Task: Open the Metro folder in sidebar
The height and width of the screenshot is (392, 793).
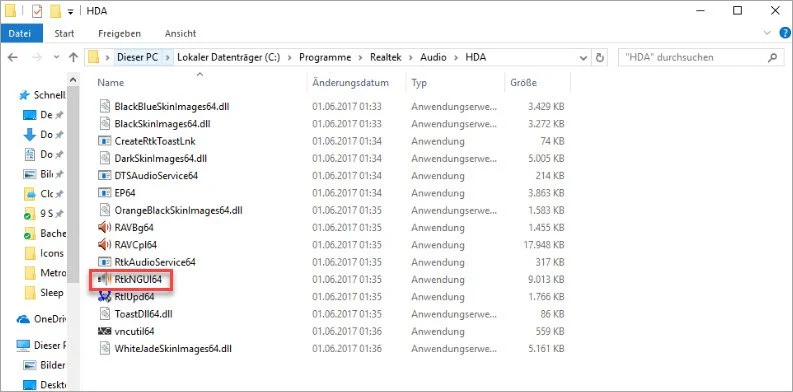Action: pos(46,273)
